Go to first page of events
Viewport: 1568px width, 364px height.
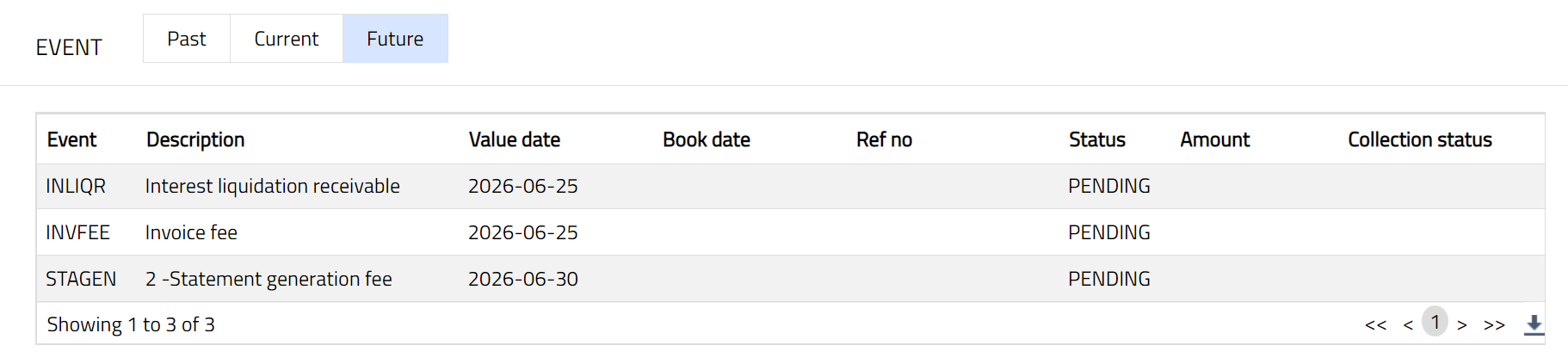tap(1375, 325)
